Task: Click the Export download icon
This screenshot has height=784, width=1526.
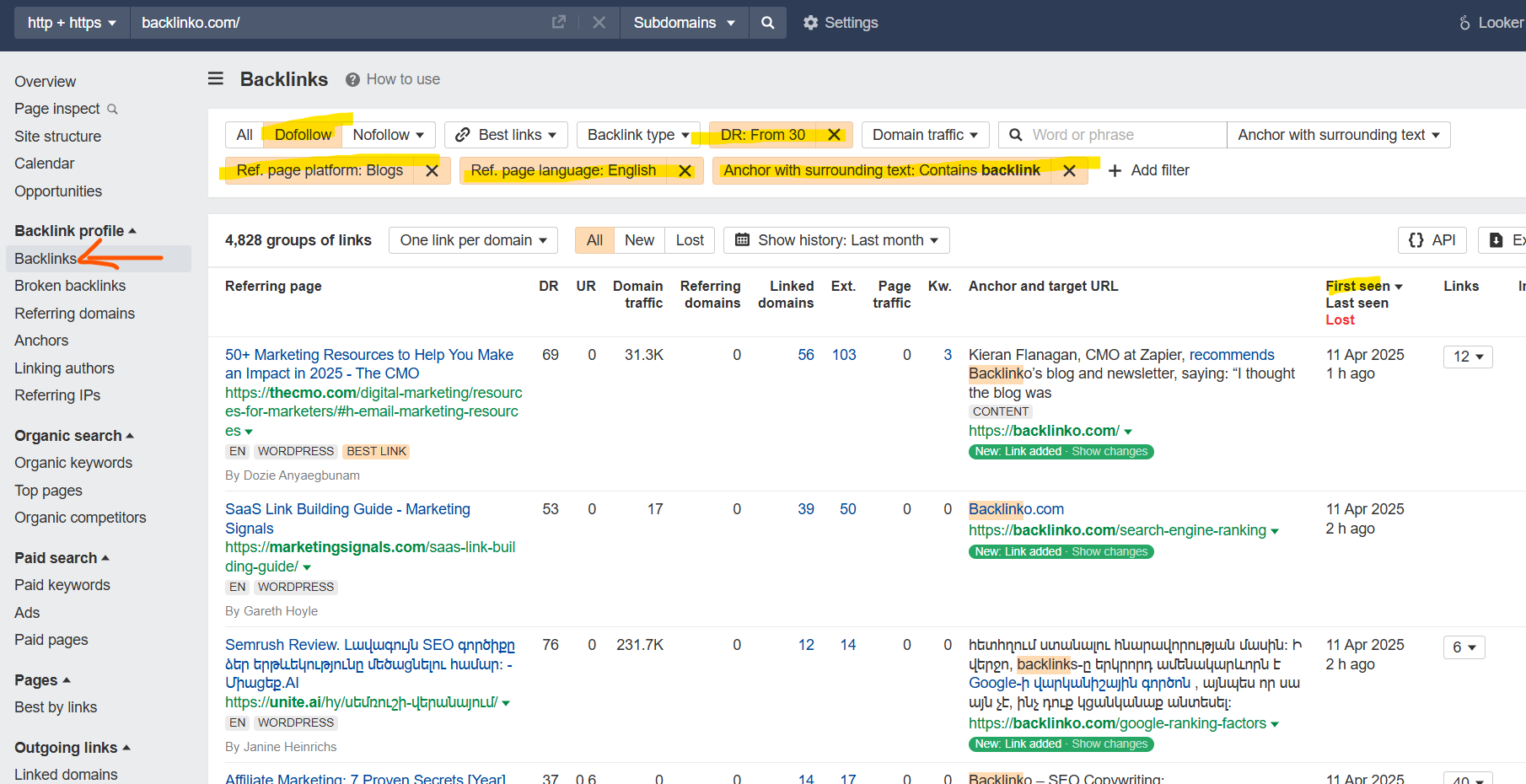Action: (x=1496, y=240)
